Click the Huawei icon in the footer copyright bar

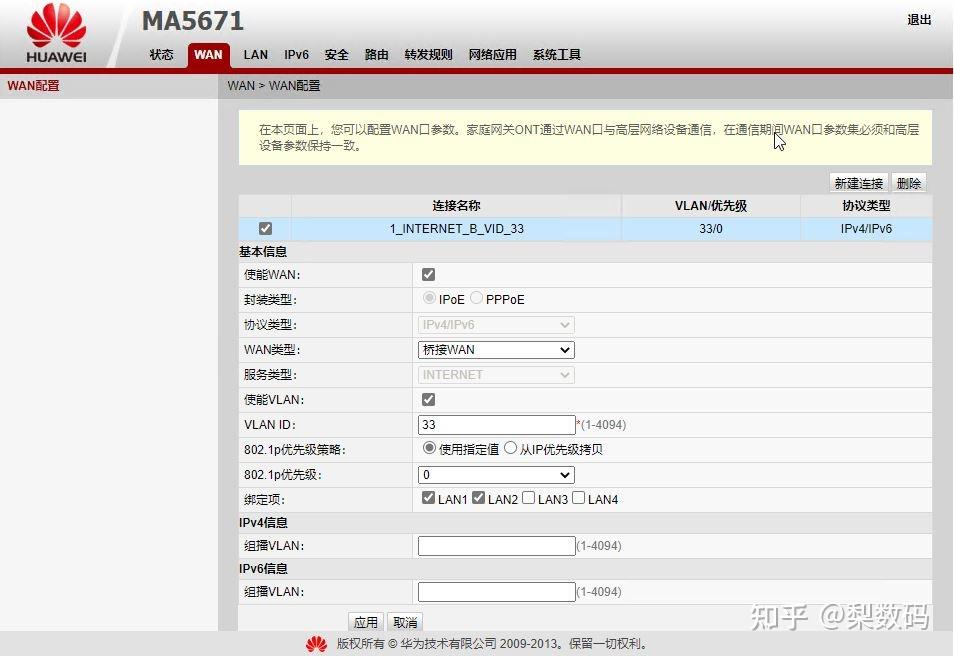click(317, 645)
